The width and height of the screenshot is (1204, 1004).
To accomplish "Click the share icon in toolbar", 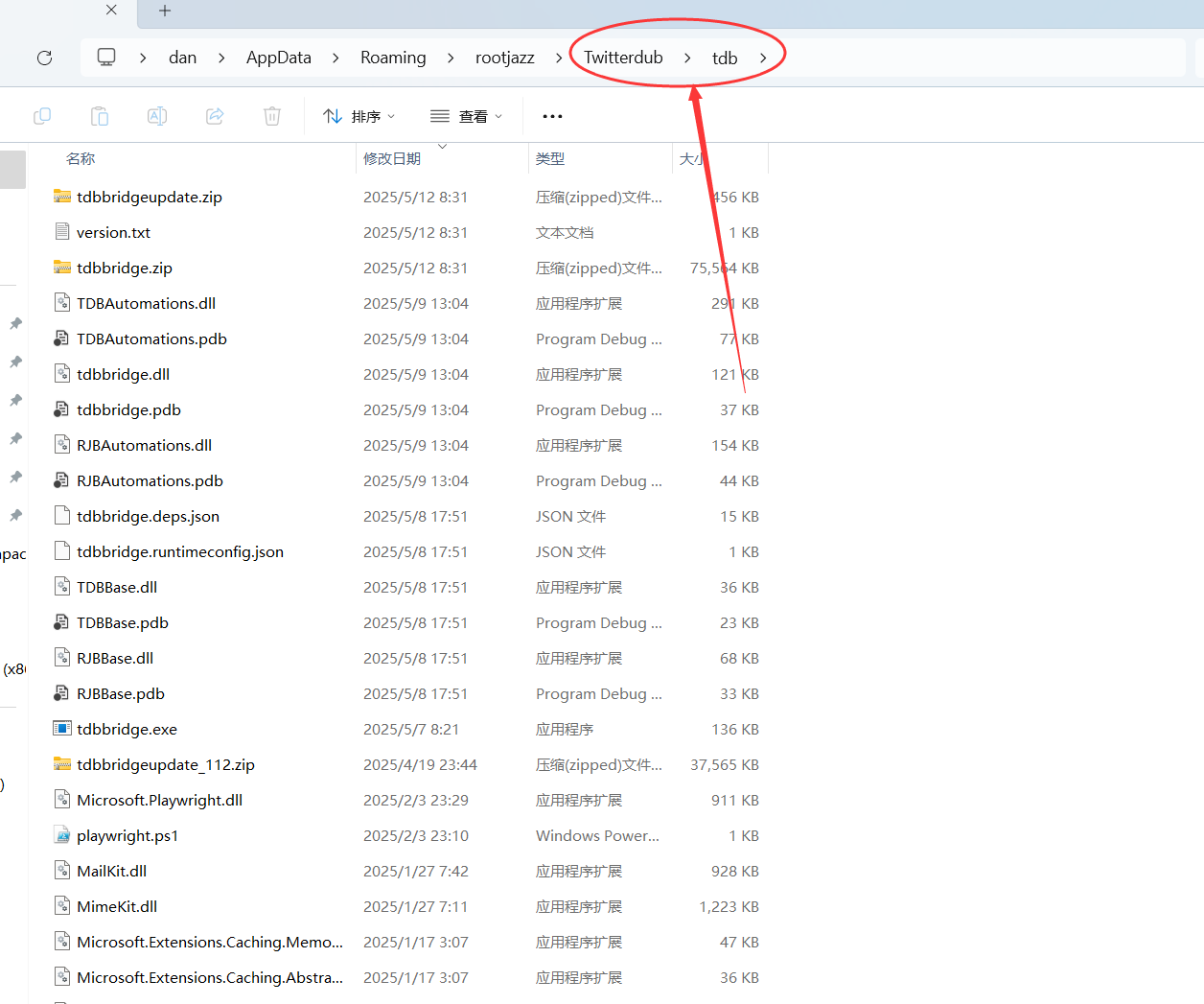I will pyautogui.click(x=215, y=116).
